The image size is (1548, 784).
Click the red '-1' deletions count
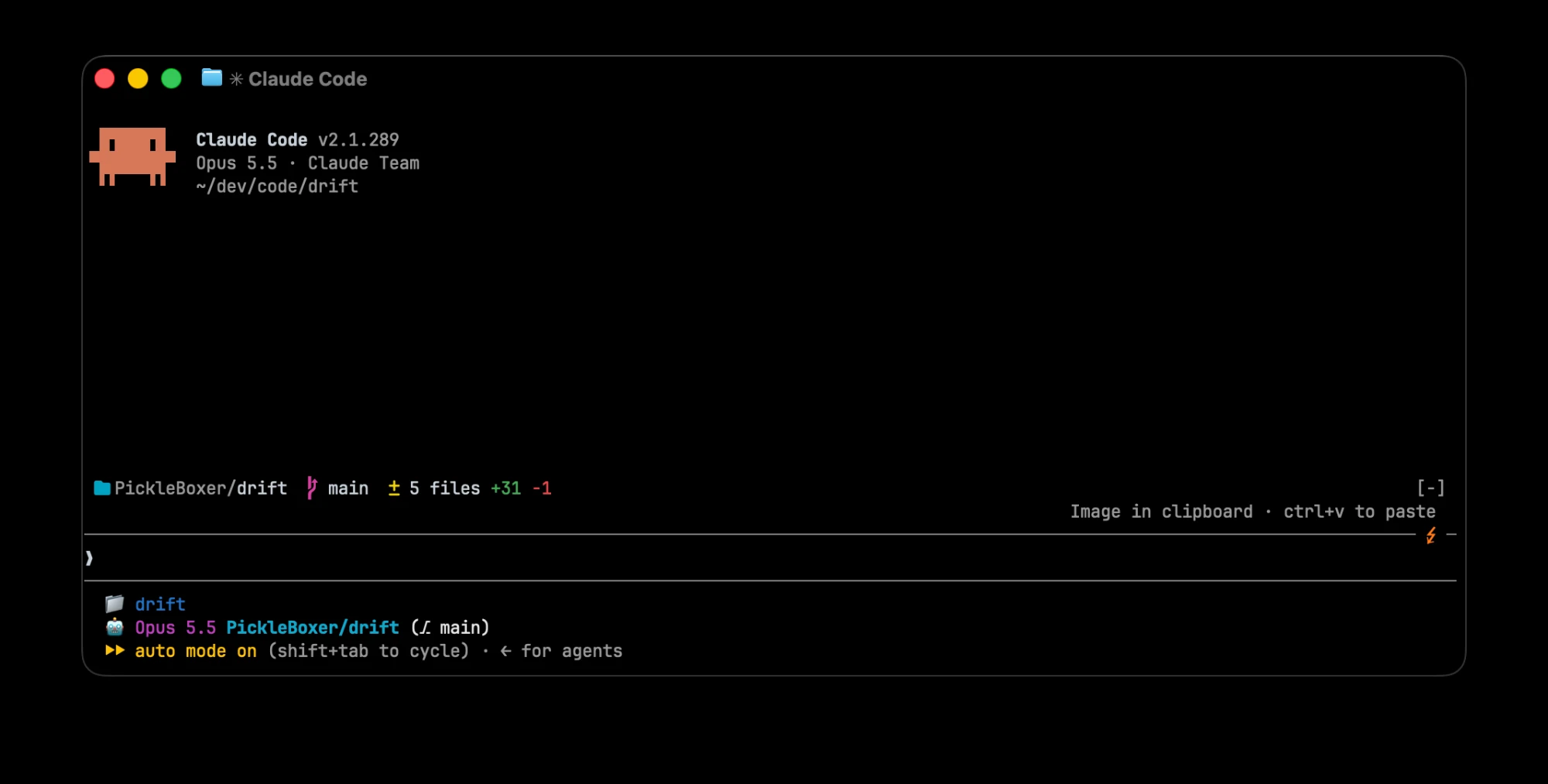coord(542,488)
